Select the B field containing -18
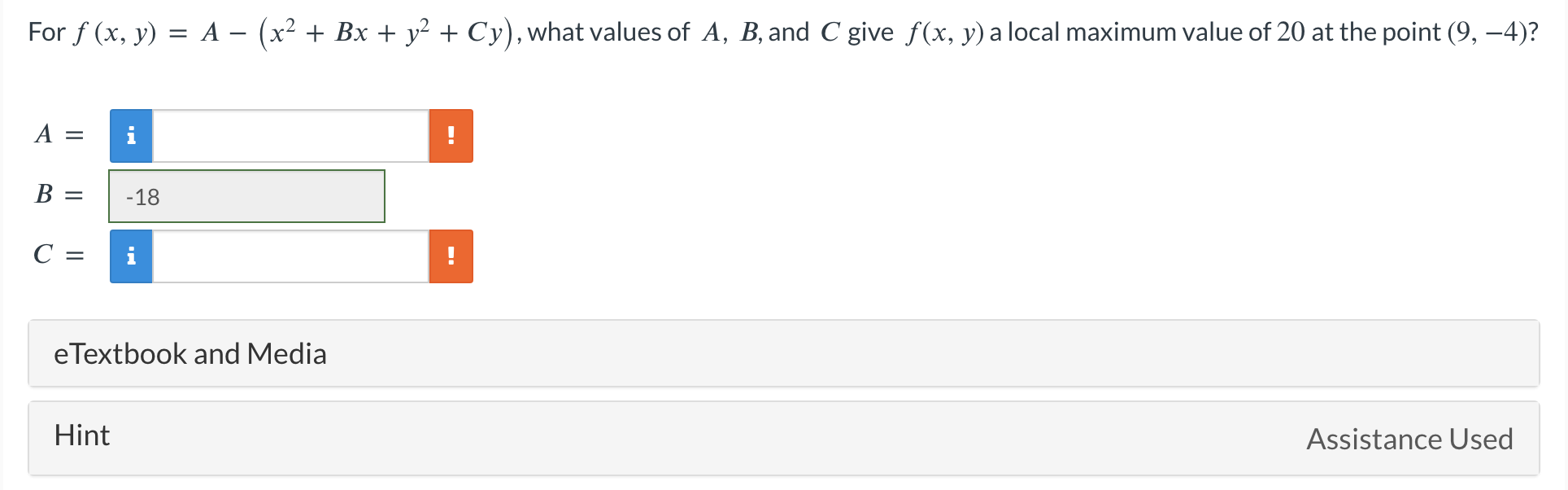 (x=246, y=195)
